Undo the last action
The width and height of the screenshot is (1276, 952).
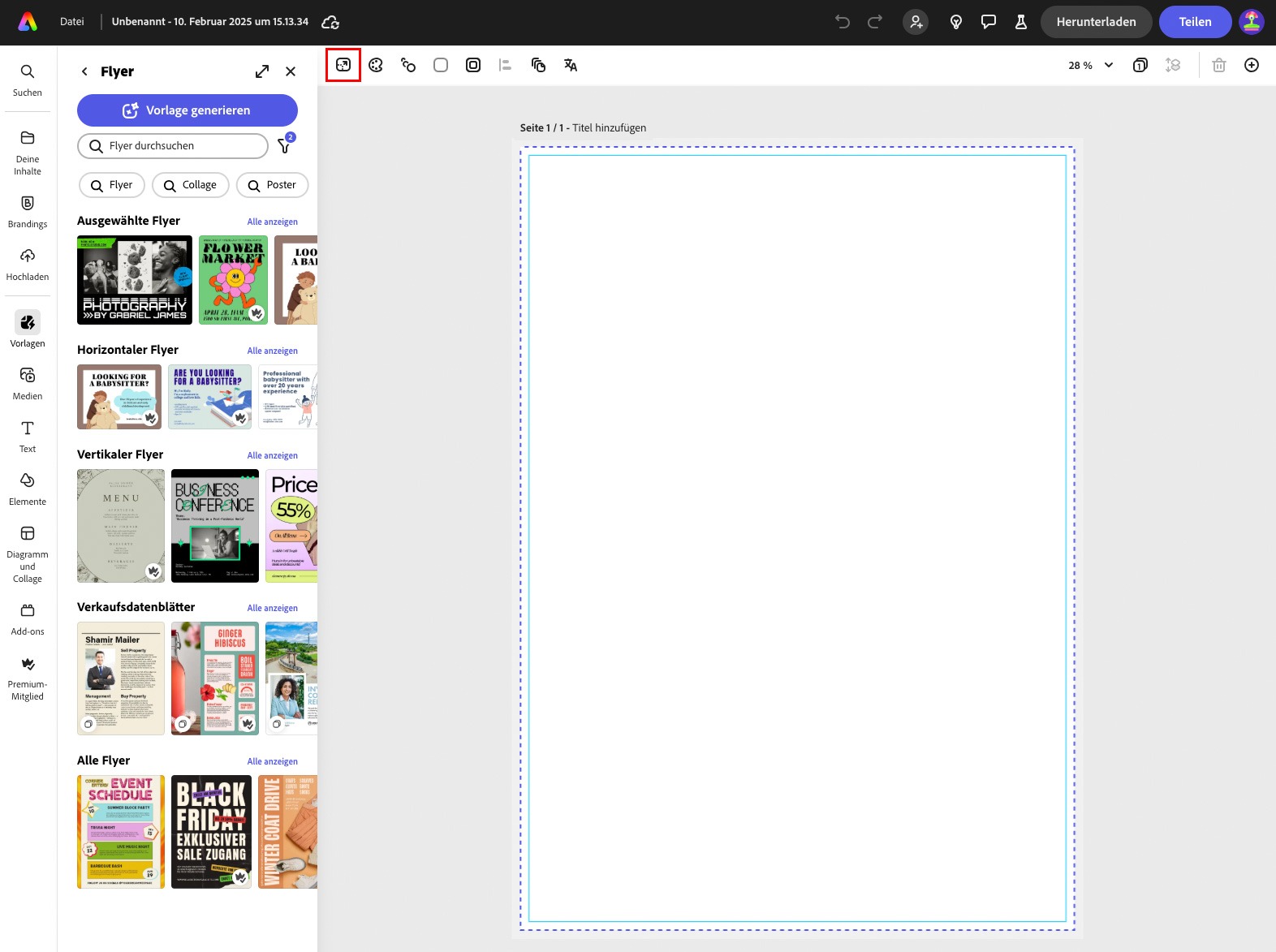click(x=843, y=22)
